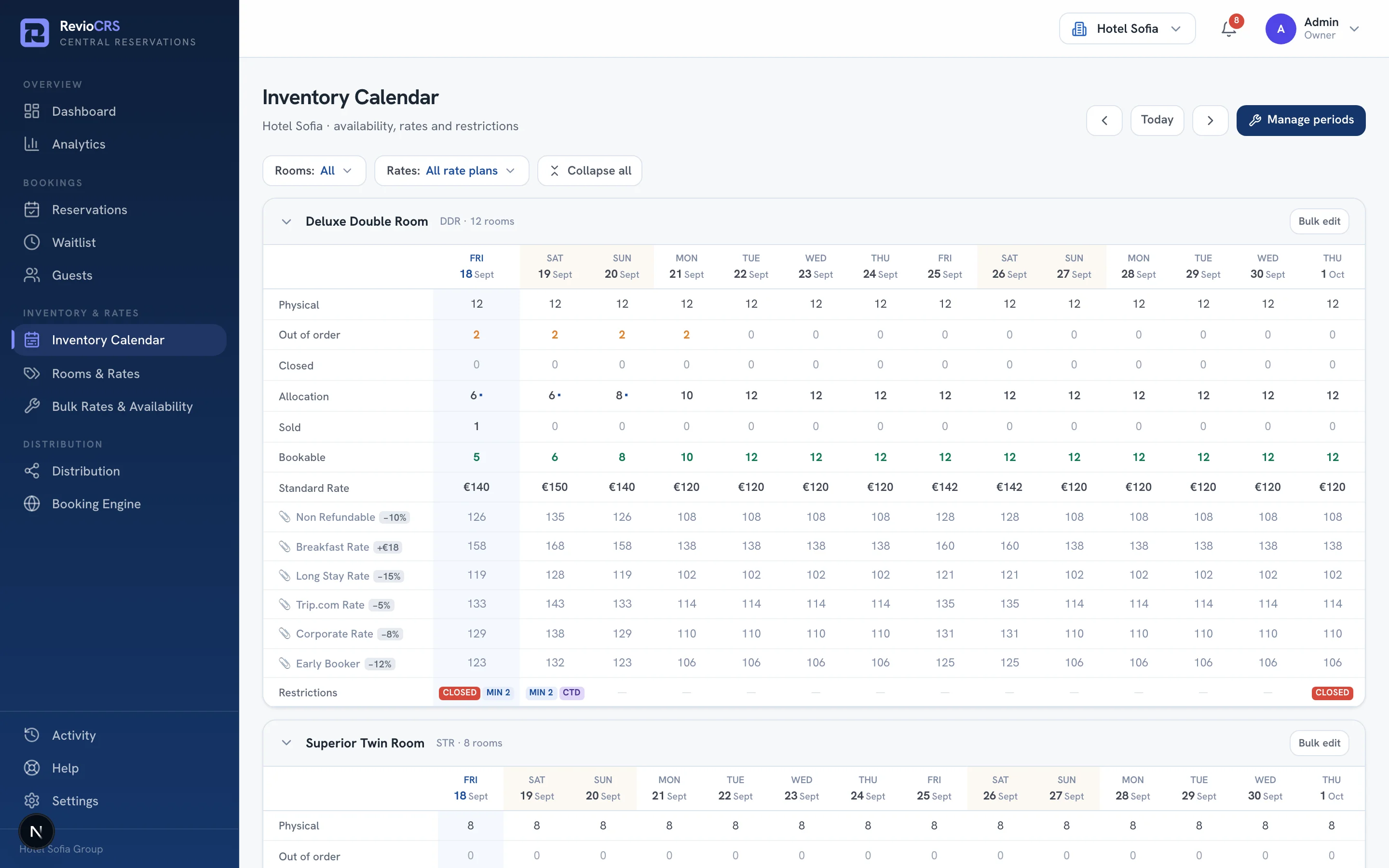Click Breakfast Rate 168 on 19 Sept
1389x868 pixels.
pos(555,546)
